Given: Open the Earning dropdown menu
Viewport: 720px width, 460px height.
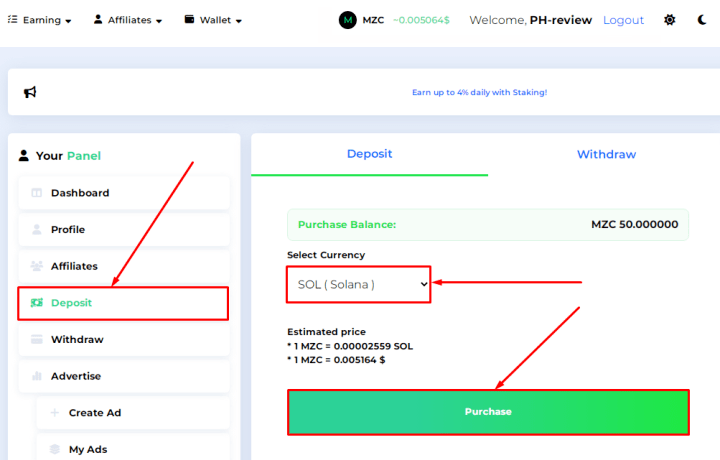Looking at the screenshot, I should click(40, 20).
